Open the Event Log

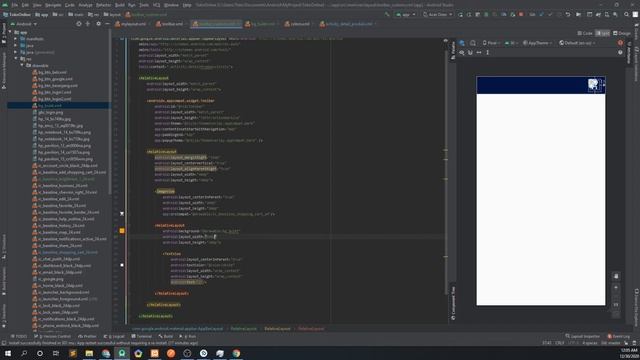pyautogui.click(x=619, y=336)
